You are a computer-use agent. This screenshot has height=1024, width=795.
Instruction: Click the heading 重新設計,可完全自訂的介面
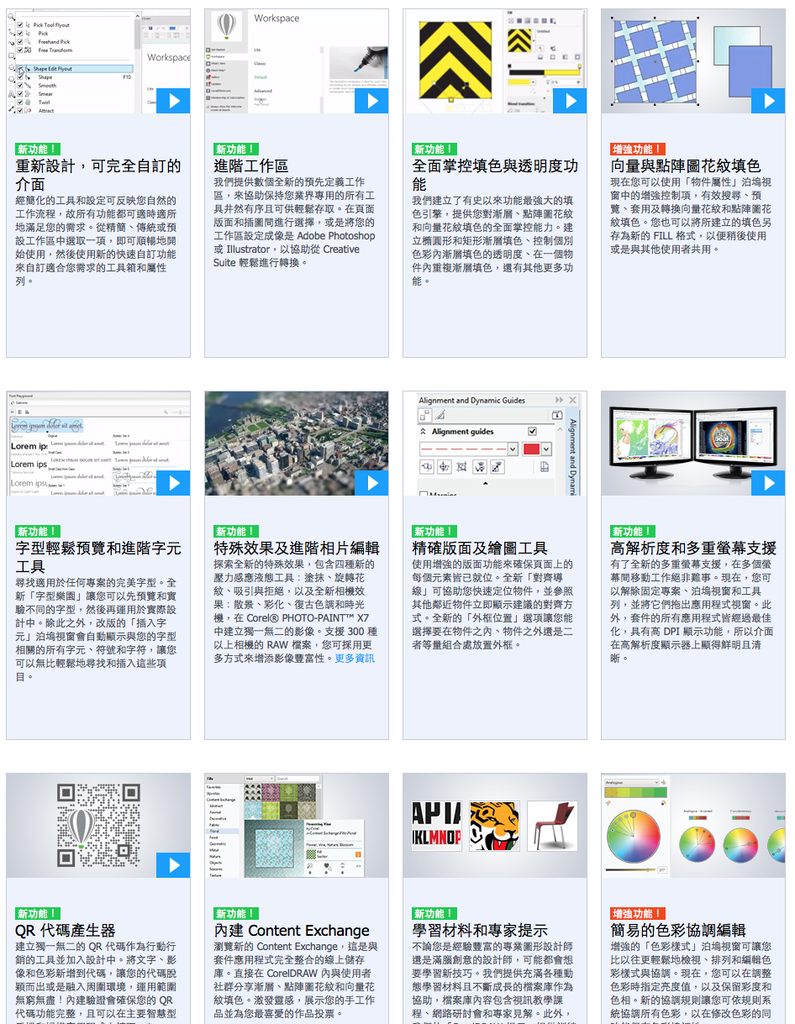98,175
